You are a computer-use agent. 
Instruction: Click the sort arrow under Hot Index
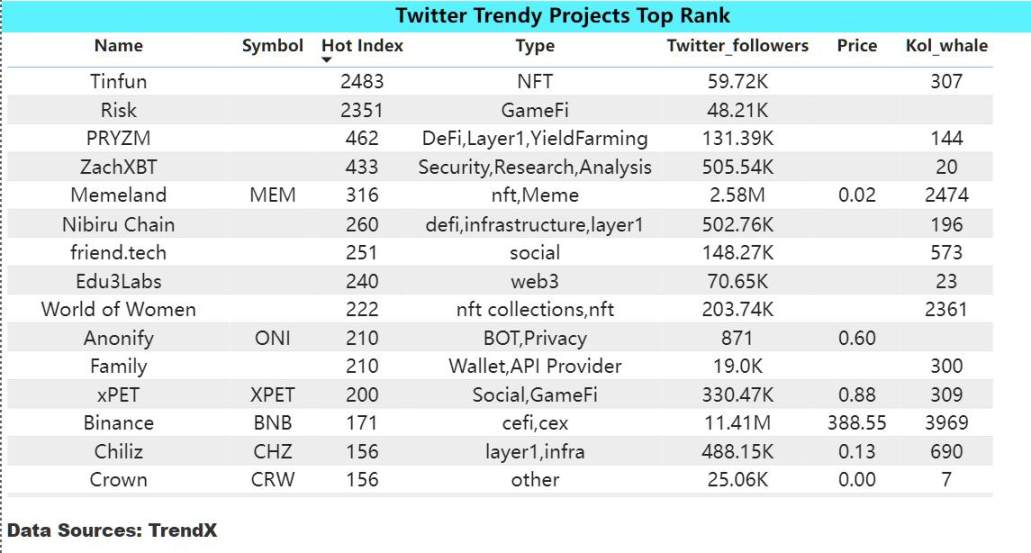point(328,61)
